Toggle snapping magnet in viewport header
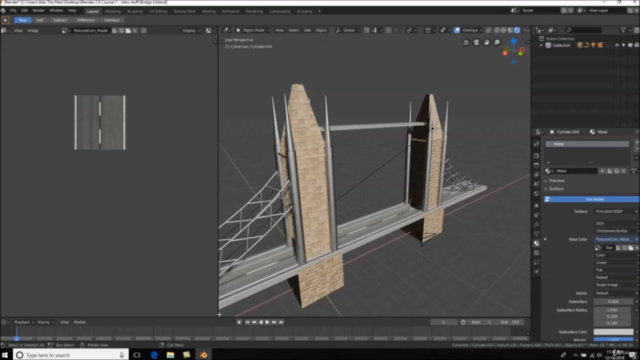Screen dimensions: 640x360 367,30
